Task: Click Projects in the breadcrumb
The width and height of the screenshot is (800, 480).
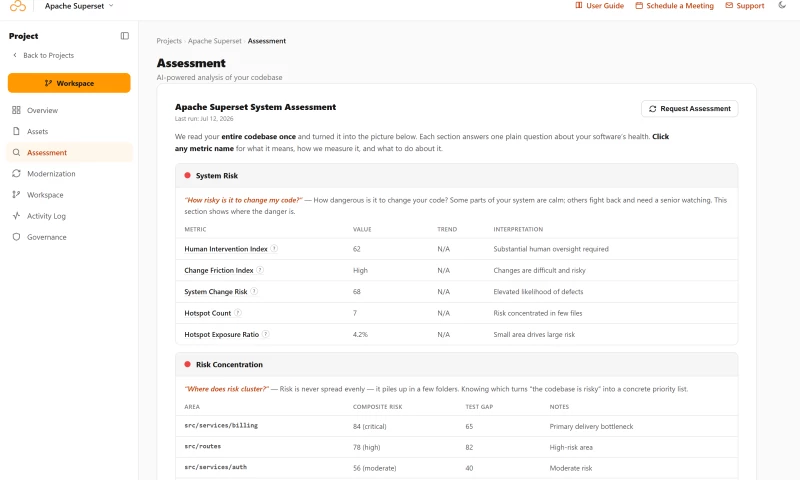Action: (x=169, y=41)
